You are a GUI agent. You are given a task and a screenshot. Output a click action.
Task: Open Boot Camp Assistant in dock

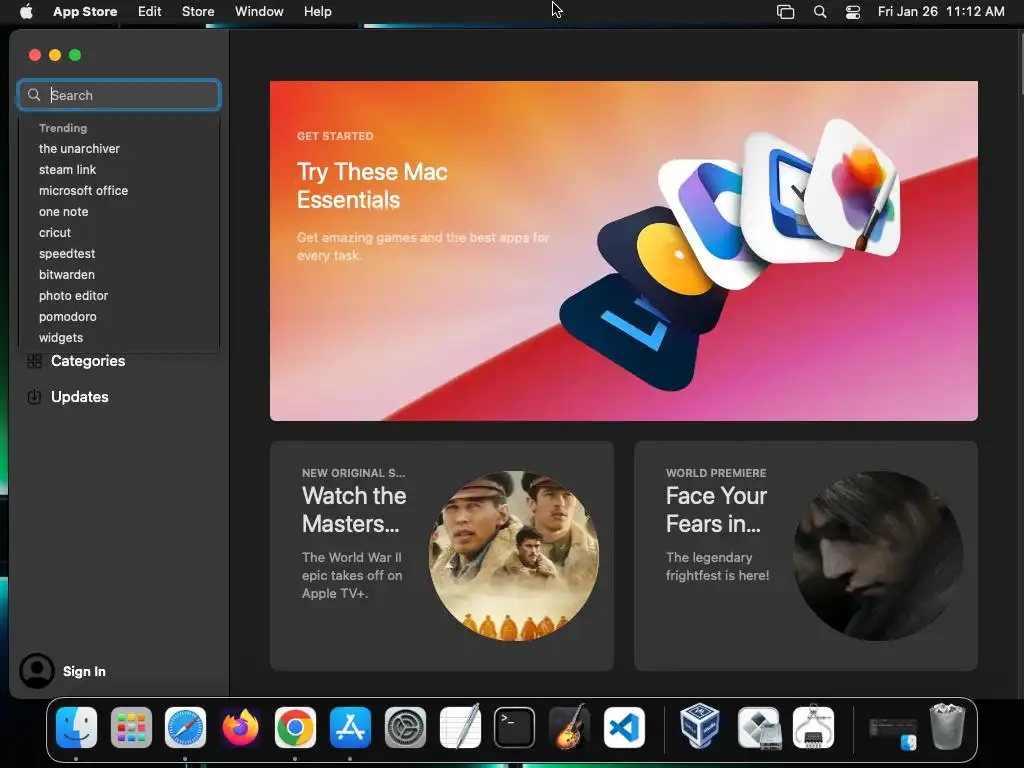click(758, 728)
